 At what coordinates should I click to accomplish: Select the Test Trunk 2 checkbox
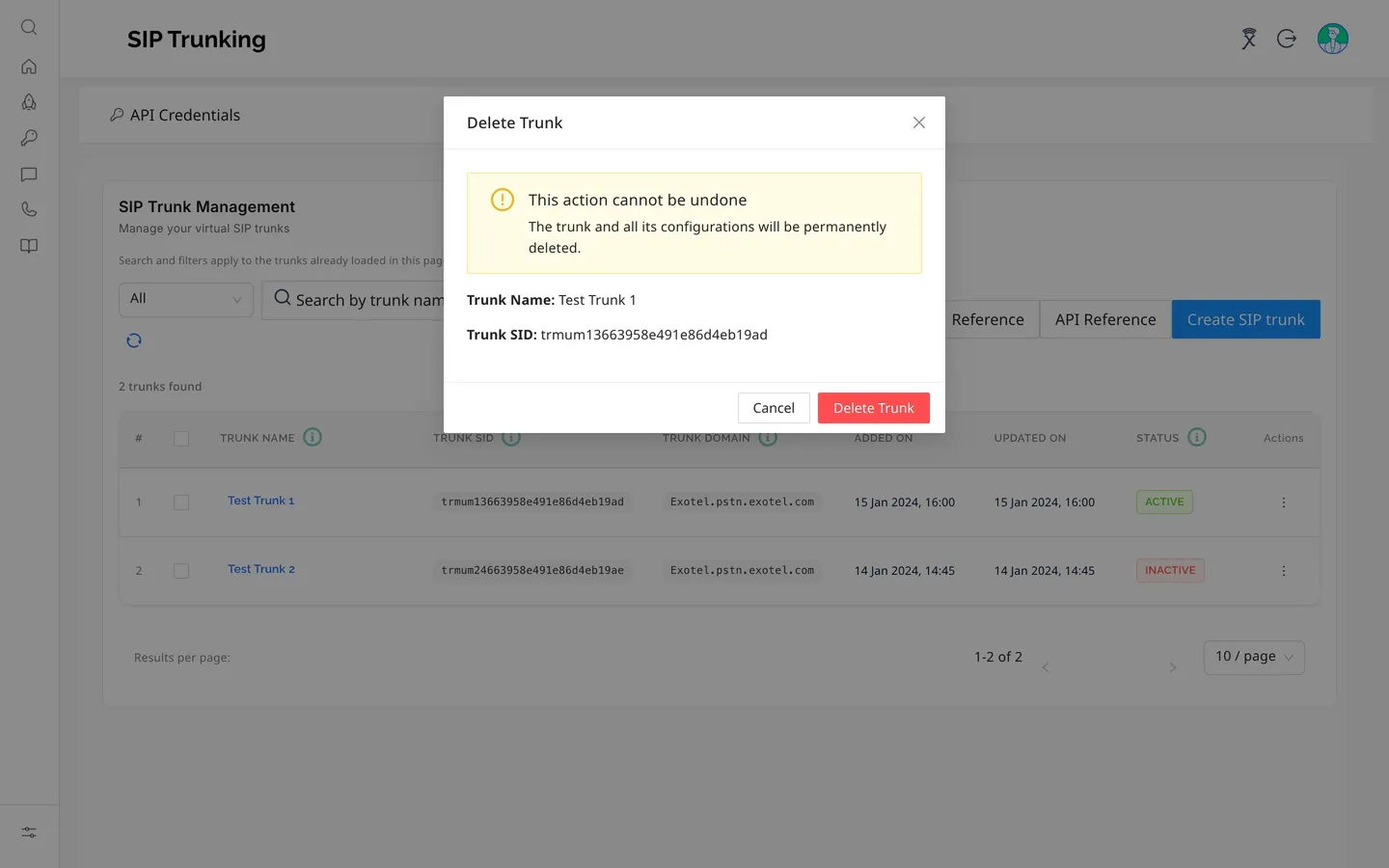pyautogui.click(x=181, y=571)
